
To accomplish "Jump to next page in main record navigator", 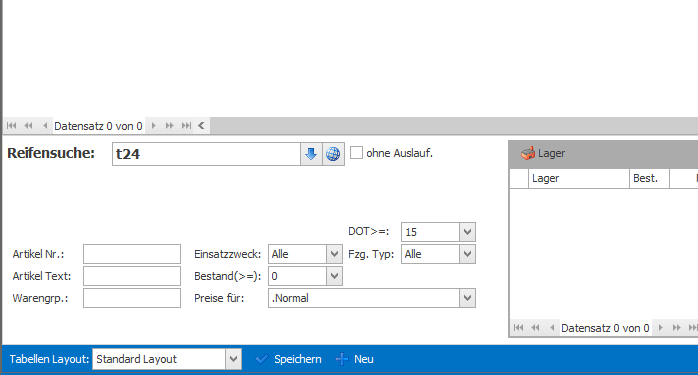I will 170,126.
